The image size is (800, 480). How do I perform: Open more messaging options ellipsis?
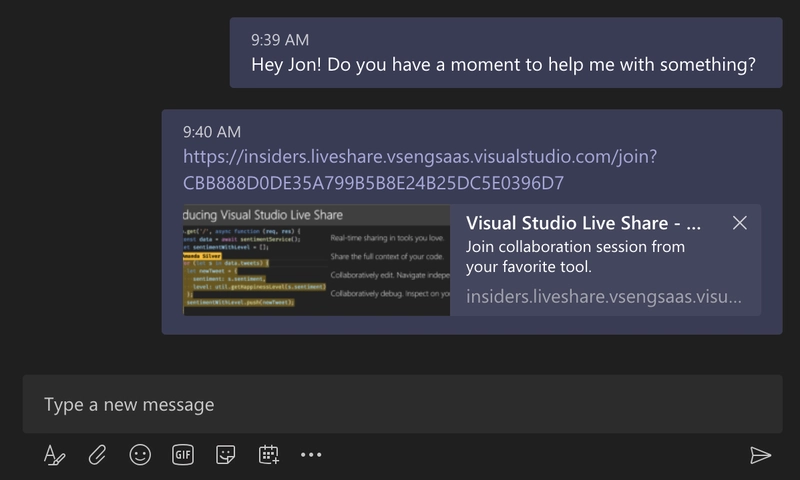pyautogui.click(x=311, y=454)
